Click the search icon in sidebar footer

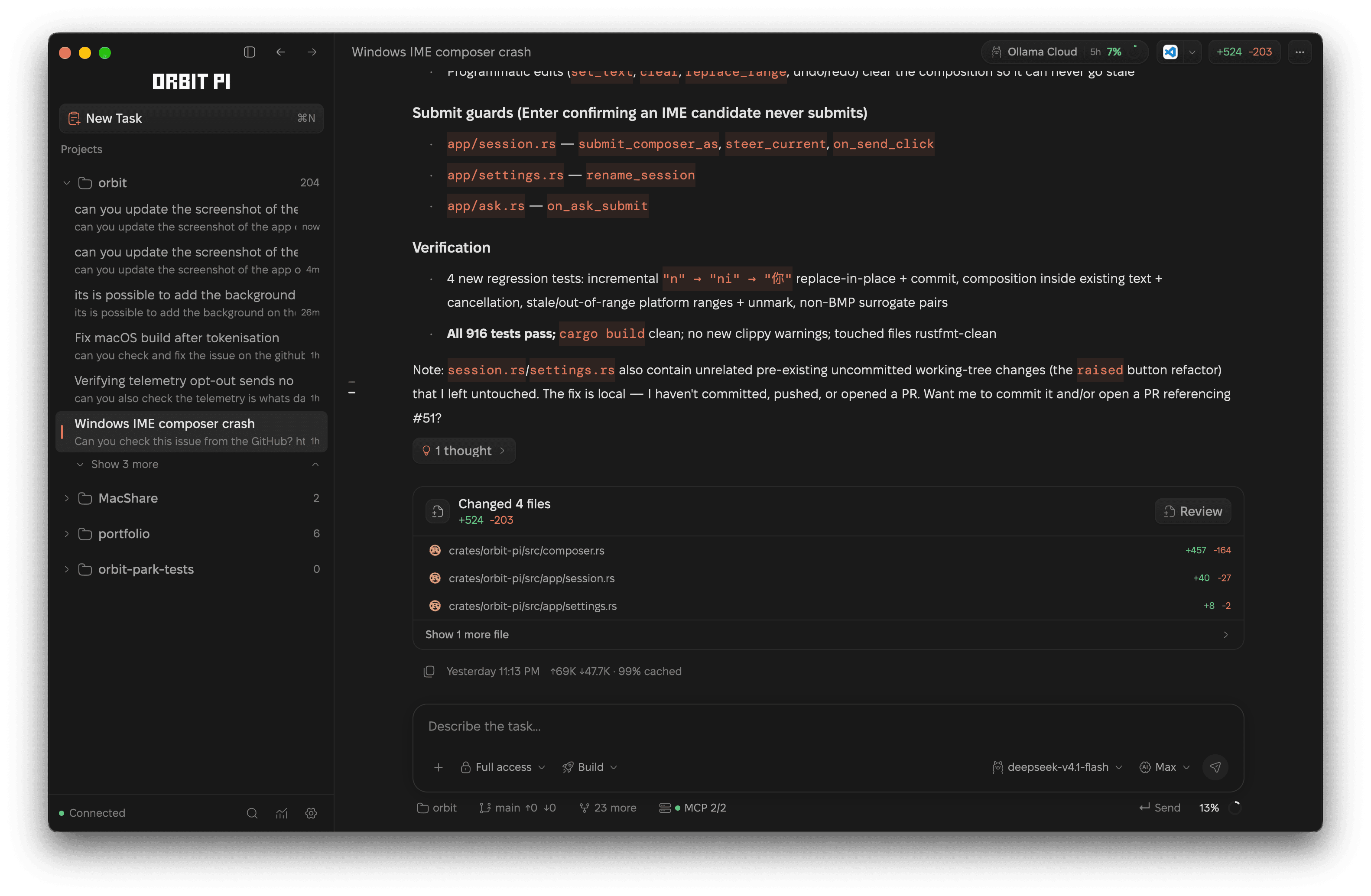(252, 812)
